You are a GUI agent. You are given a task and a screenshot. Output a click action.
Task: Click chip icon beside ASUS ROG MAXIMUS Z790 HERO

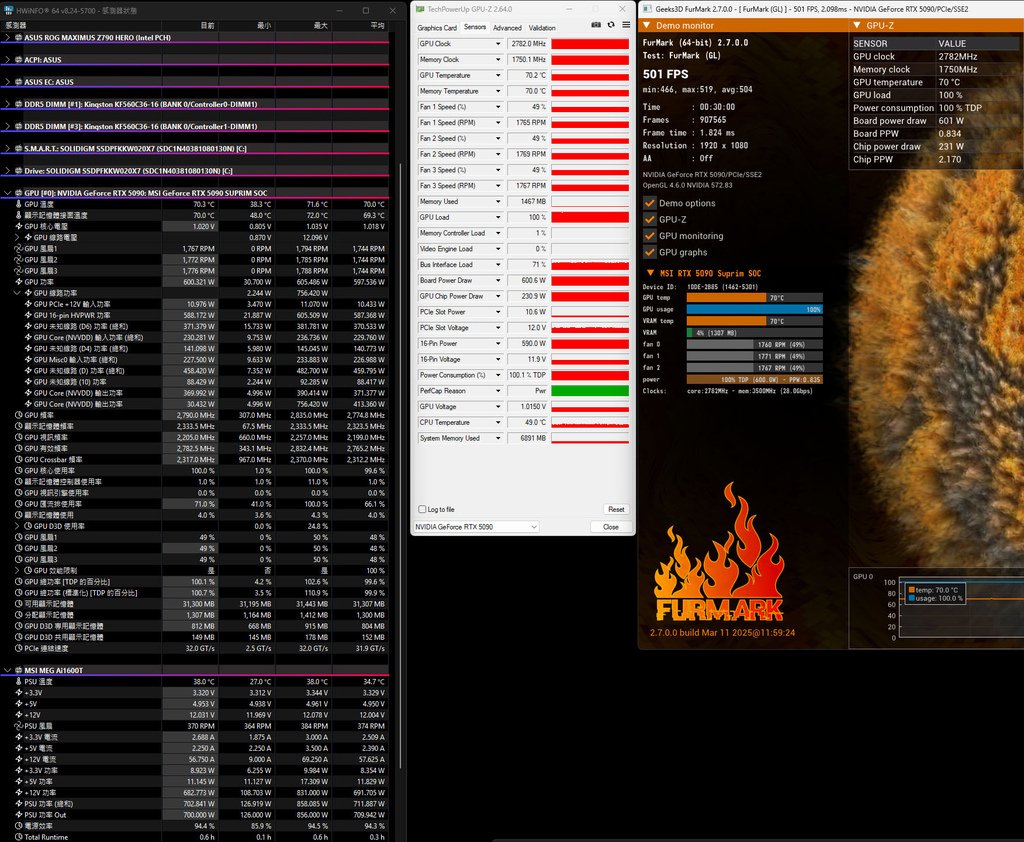pyautogui.click(x=18, y=38)
